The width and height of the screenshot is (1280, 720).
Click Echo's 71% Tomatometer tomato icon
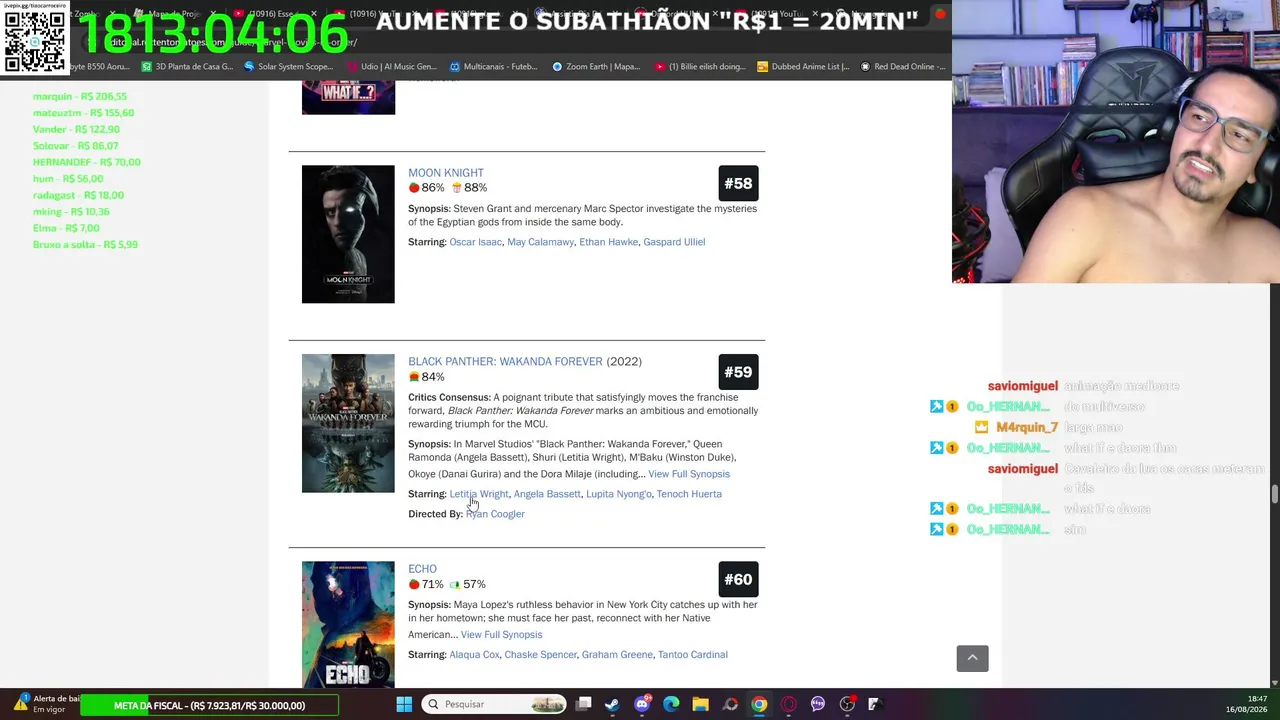tap(414, 584)
